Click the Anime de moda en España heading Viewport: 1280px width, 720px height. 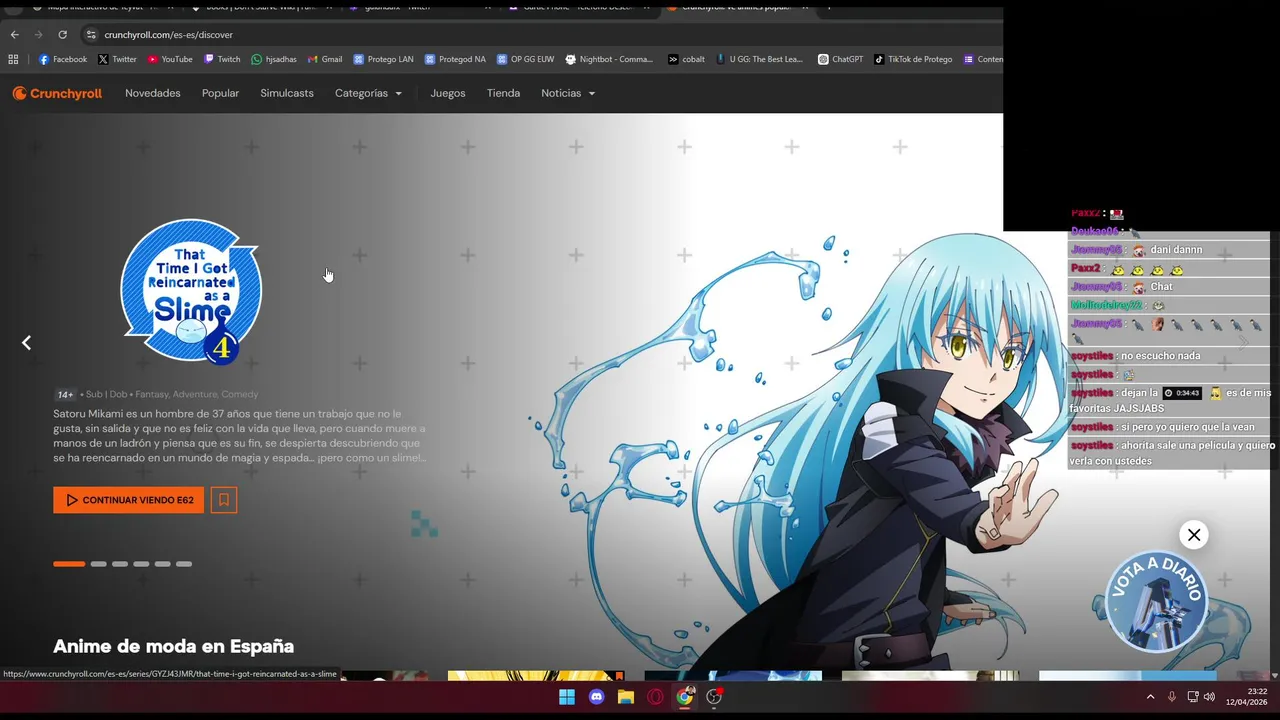pyautogui.click(x=173, y=647)
